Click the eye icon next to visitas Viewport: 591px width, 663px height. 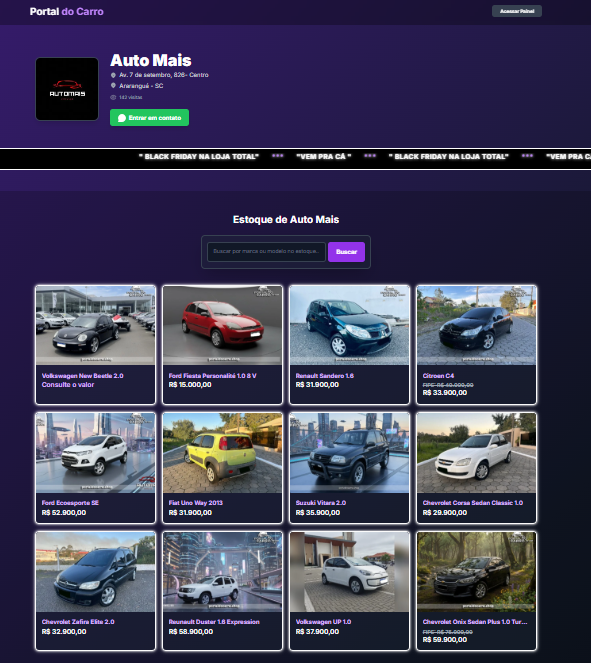[x=113, y=97]
